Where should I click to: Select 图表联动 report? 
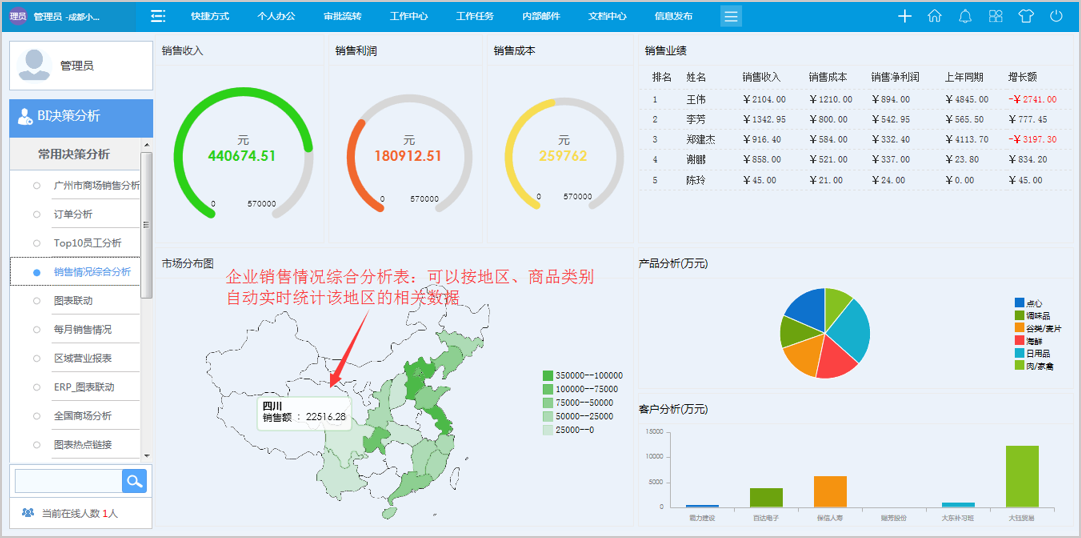coord(73,301)
